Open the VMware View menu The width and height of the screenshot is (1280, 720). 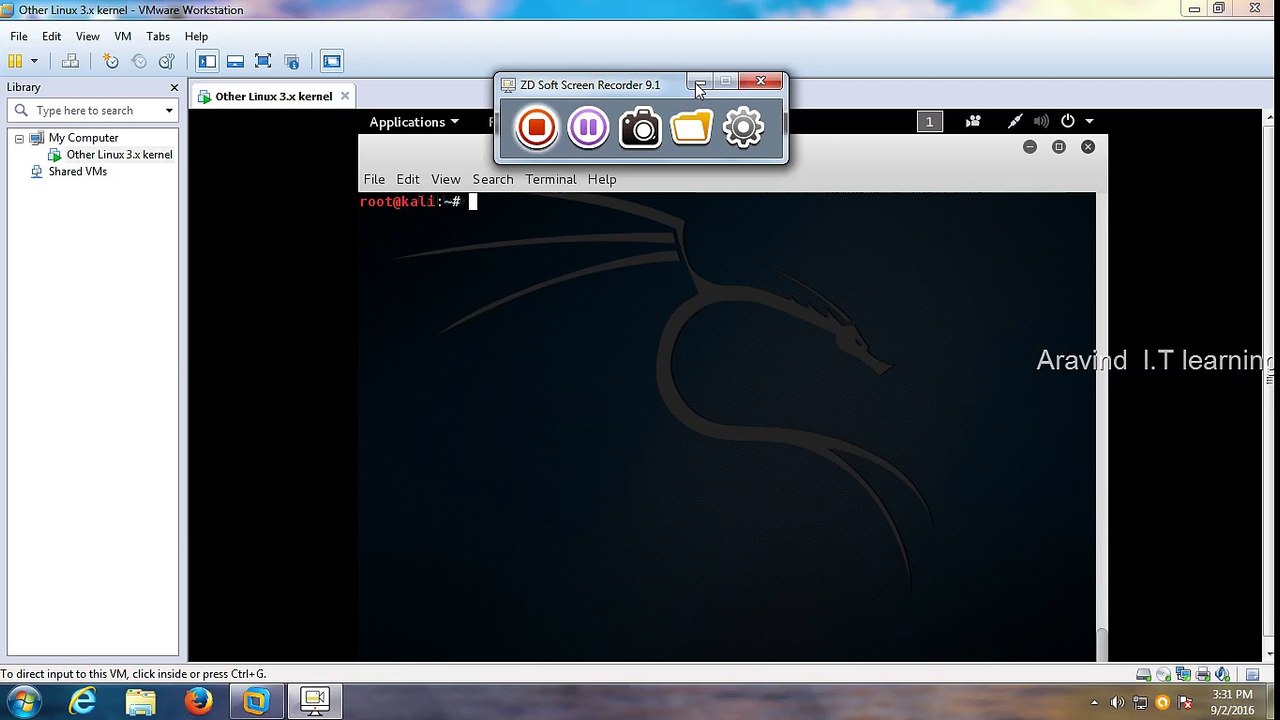click(88, 36)
